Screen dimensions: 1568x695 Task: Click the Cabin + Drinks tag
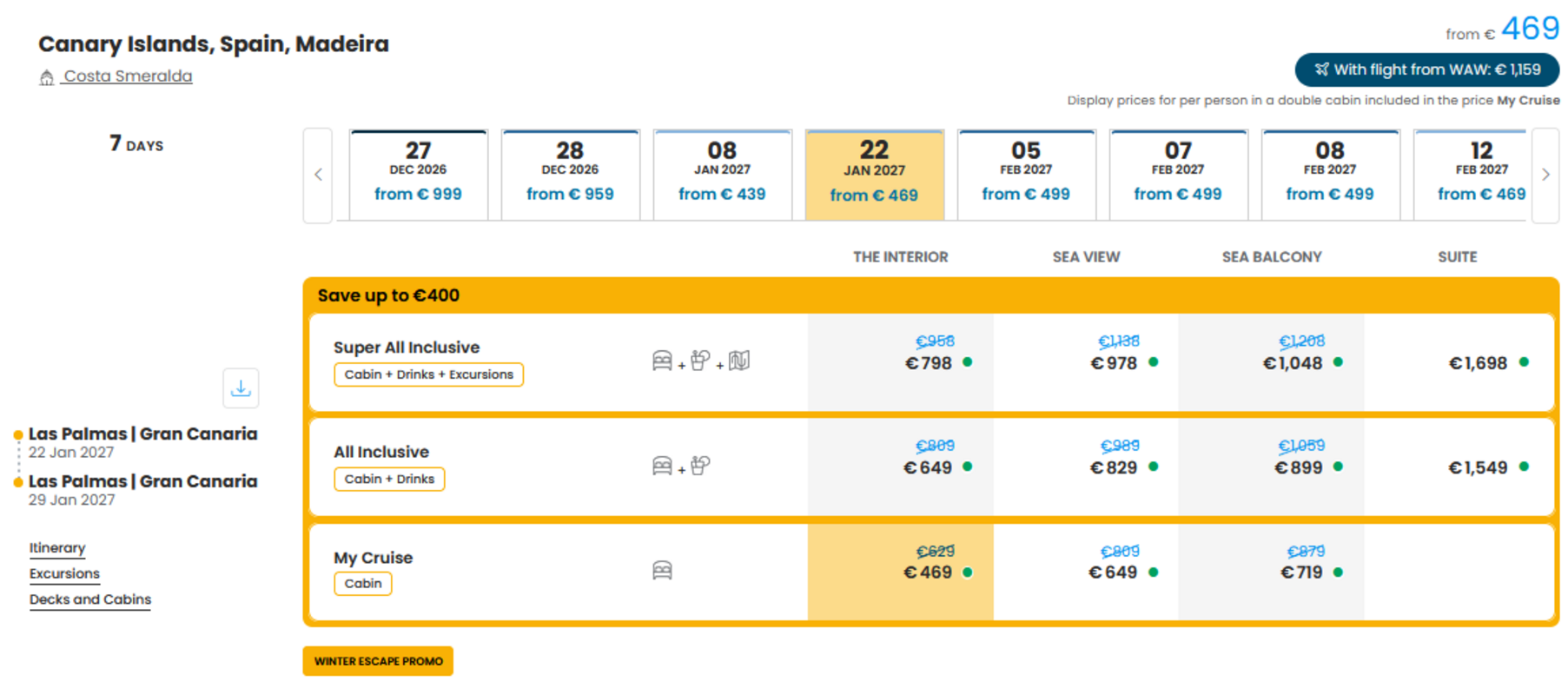(389, 480)
